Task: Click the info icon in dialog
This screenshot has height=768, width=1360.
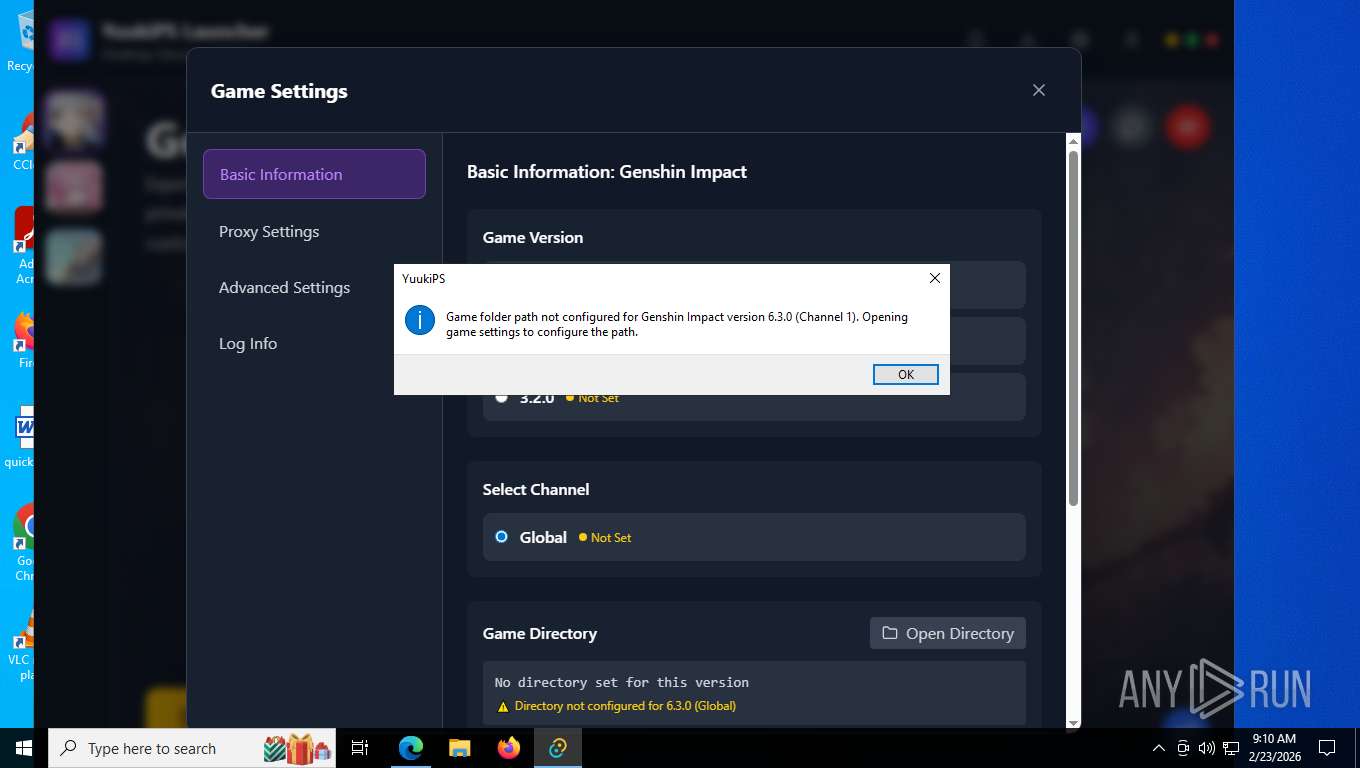Action: pyautogui.click(x=420, y=320)
